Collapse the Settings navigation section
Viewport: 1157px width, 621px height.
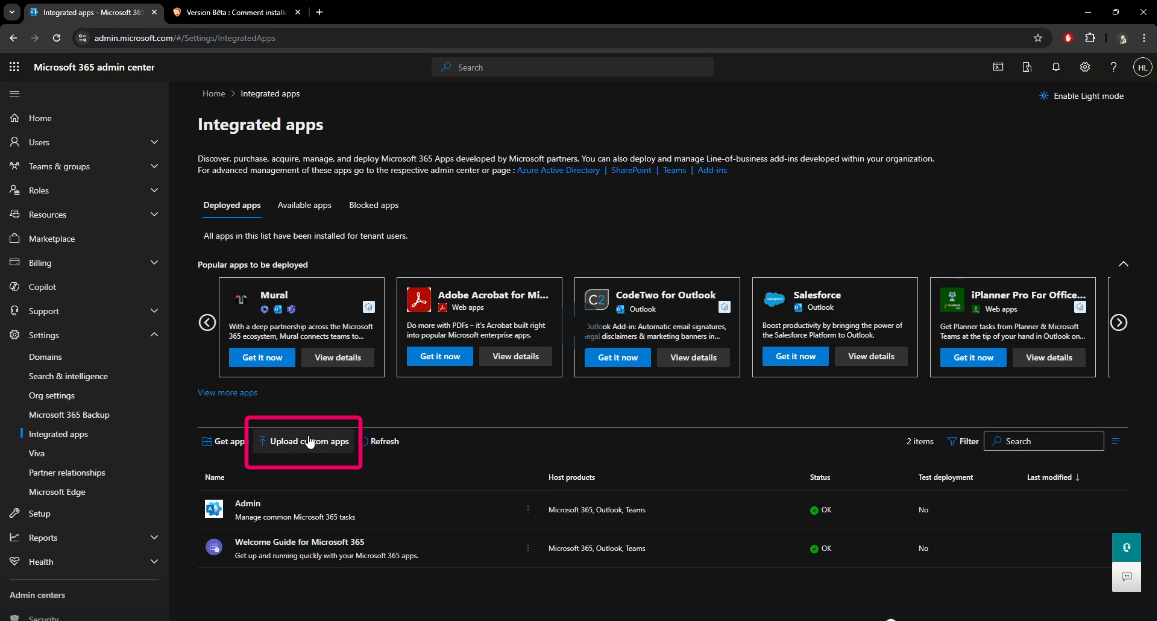coord(154,335)
